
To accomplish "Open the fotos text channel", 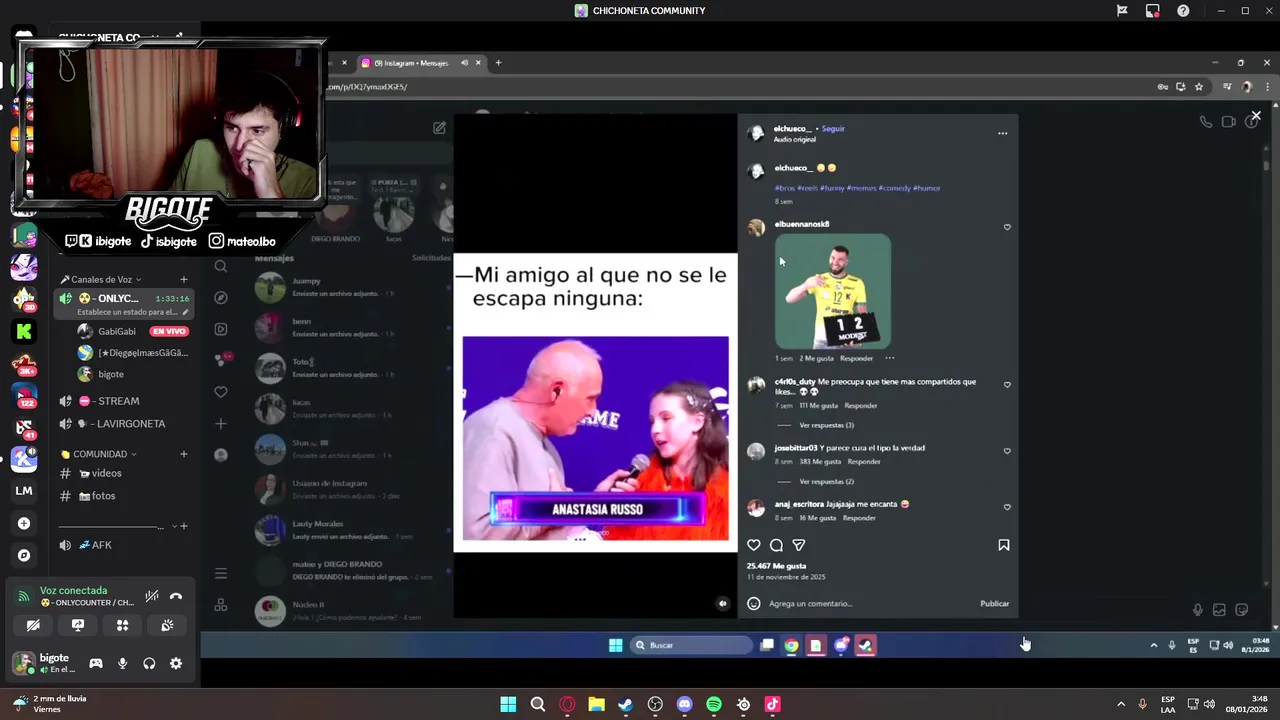I will pos(122,496).
